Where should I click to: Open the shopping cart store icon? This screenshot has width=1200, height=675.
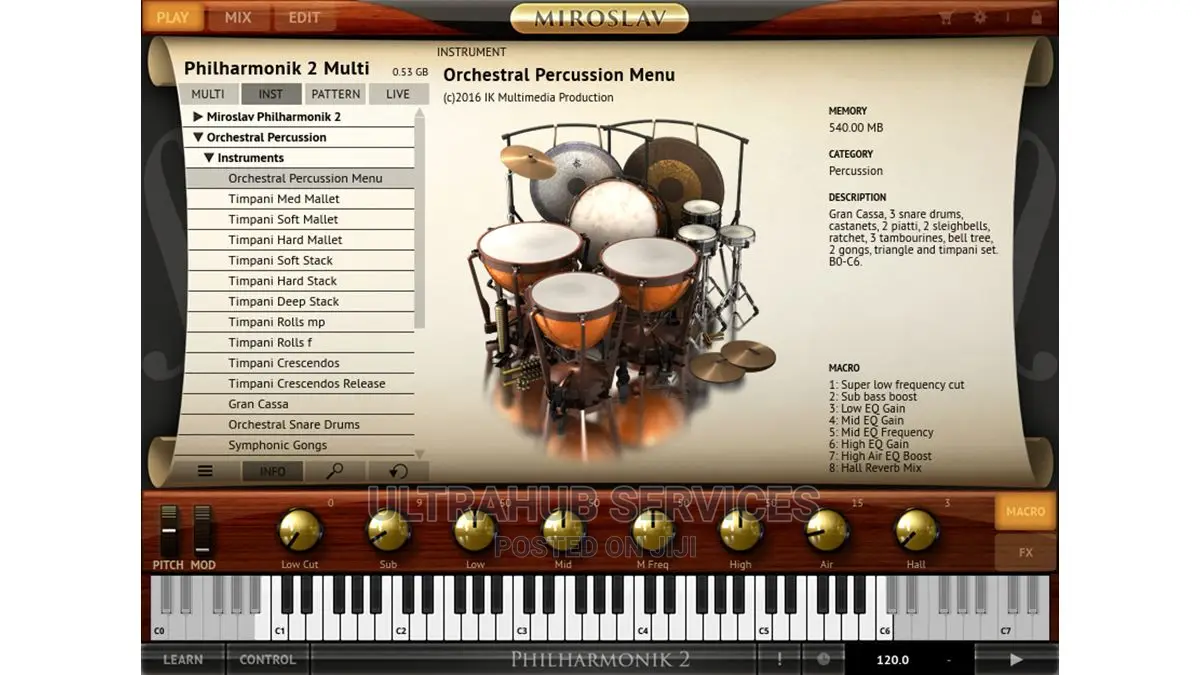(x=947, y=17)
